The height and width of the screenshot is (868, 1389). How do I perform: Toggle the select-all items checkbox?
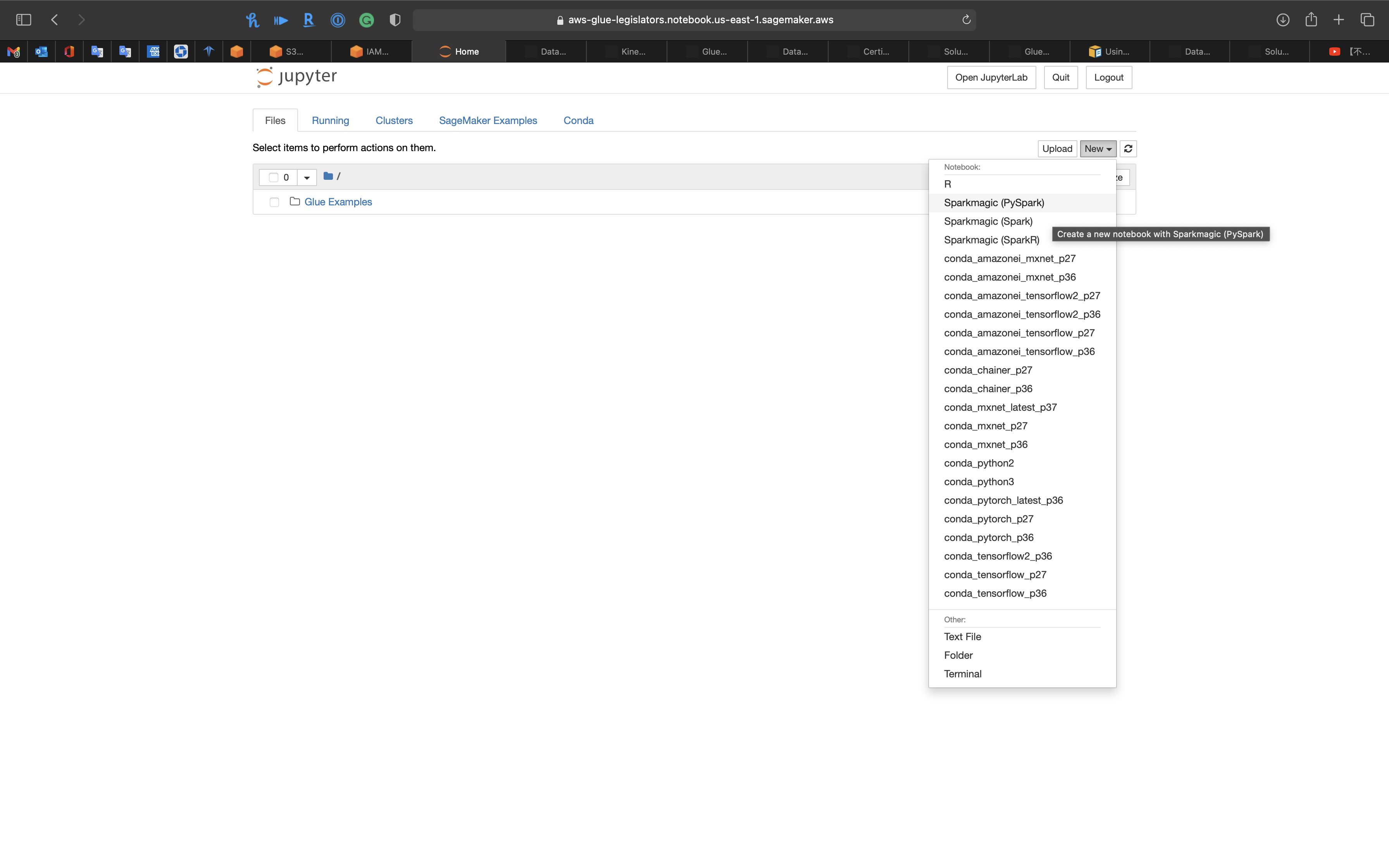[274, 177]
